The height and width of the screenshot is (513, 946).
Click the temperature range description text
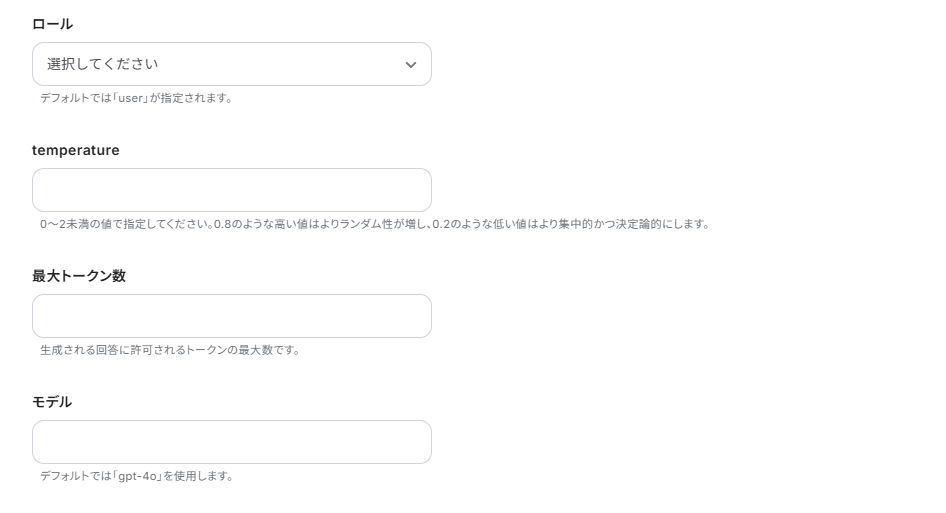point(374,224)
